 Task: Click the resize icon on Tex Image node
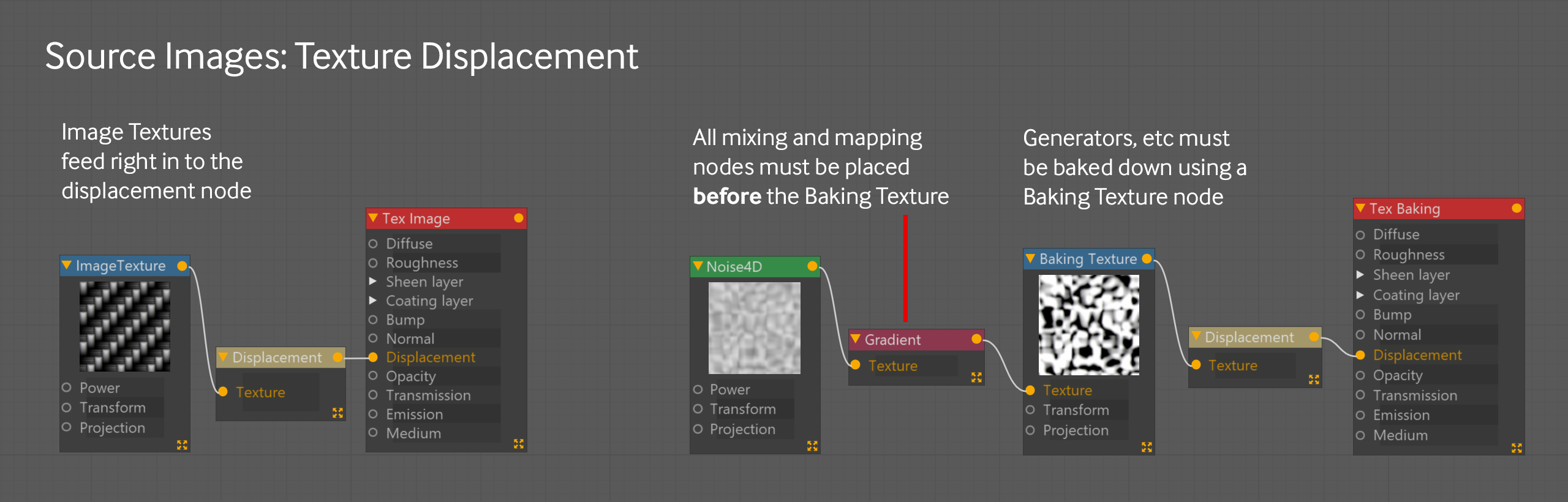519,444
